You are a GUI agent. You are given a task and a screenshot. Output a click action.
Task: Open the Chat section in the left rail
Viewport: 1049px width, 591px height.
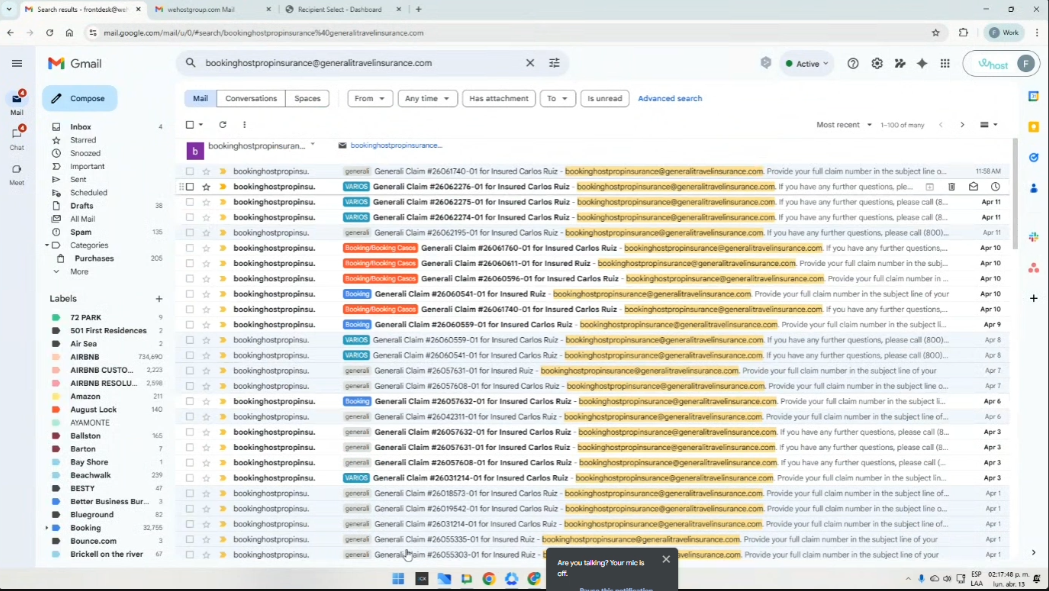17,137
